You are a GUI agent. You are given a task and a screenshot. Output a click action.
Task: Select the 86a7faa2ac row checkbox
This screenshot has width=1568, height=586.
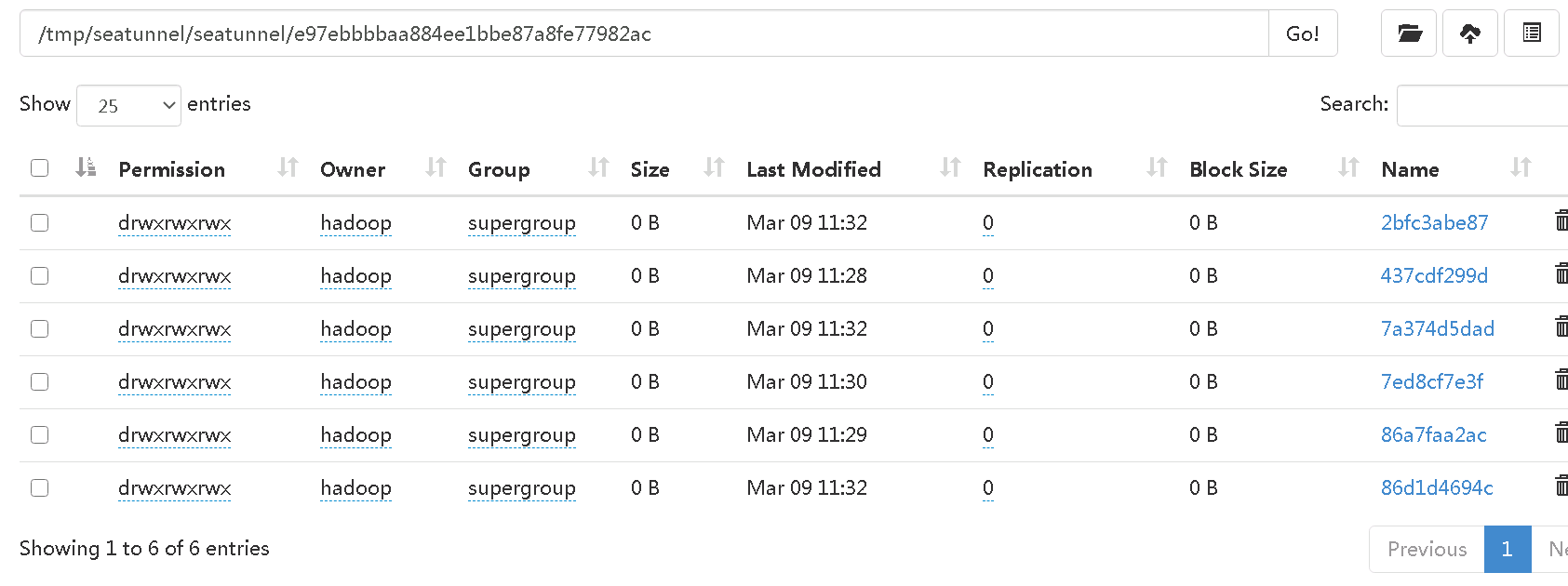pos(39,435)
